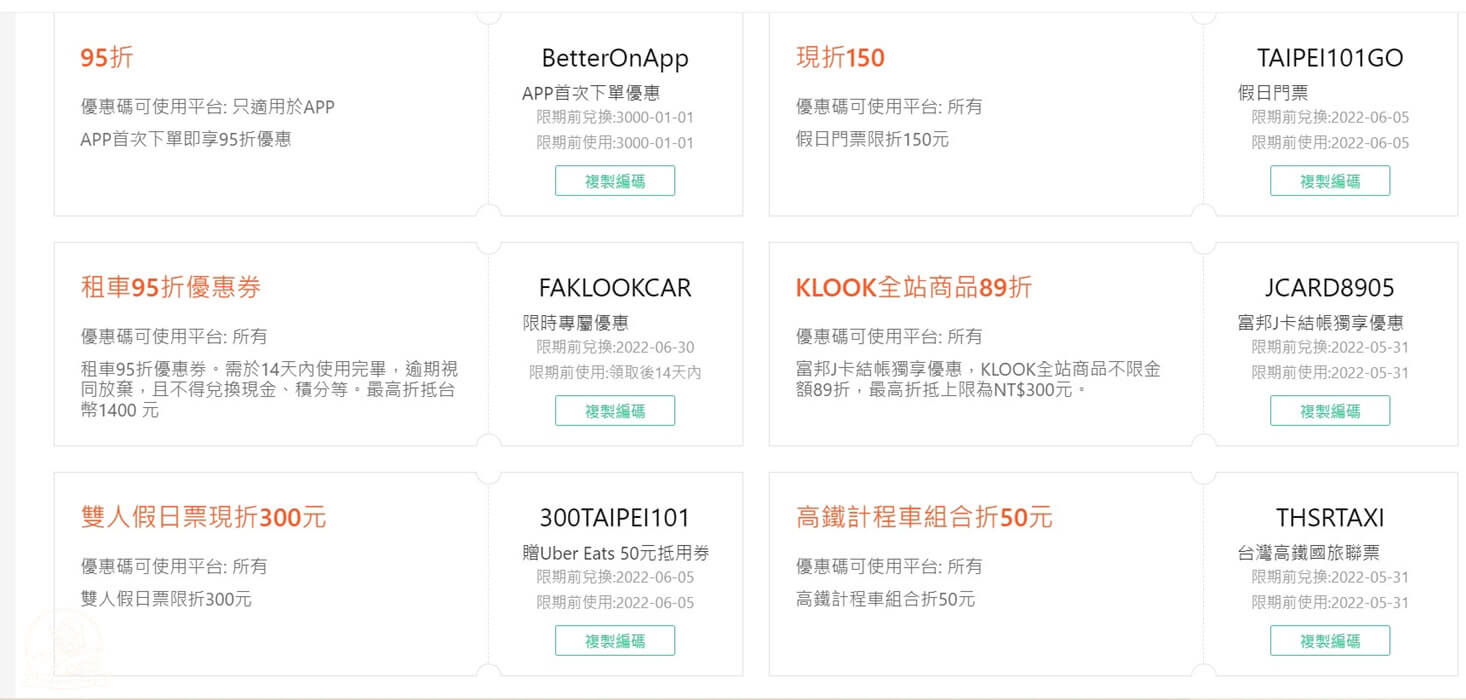Select the coupon code text TAIPEI101GO

1330,58
